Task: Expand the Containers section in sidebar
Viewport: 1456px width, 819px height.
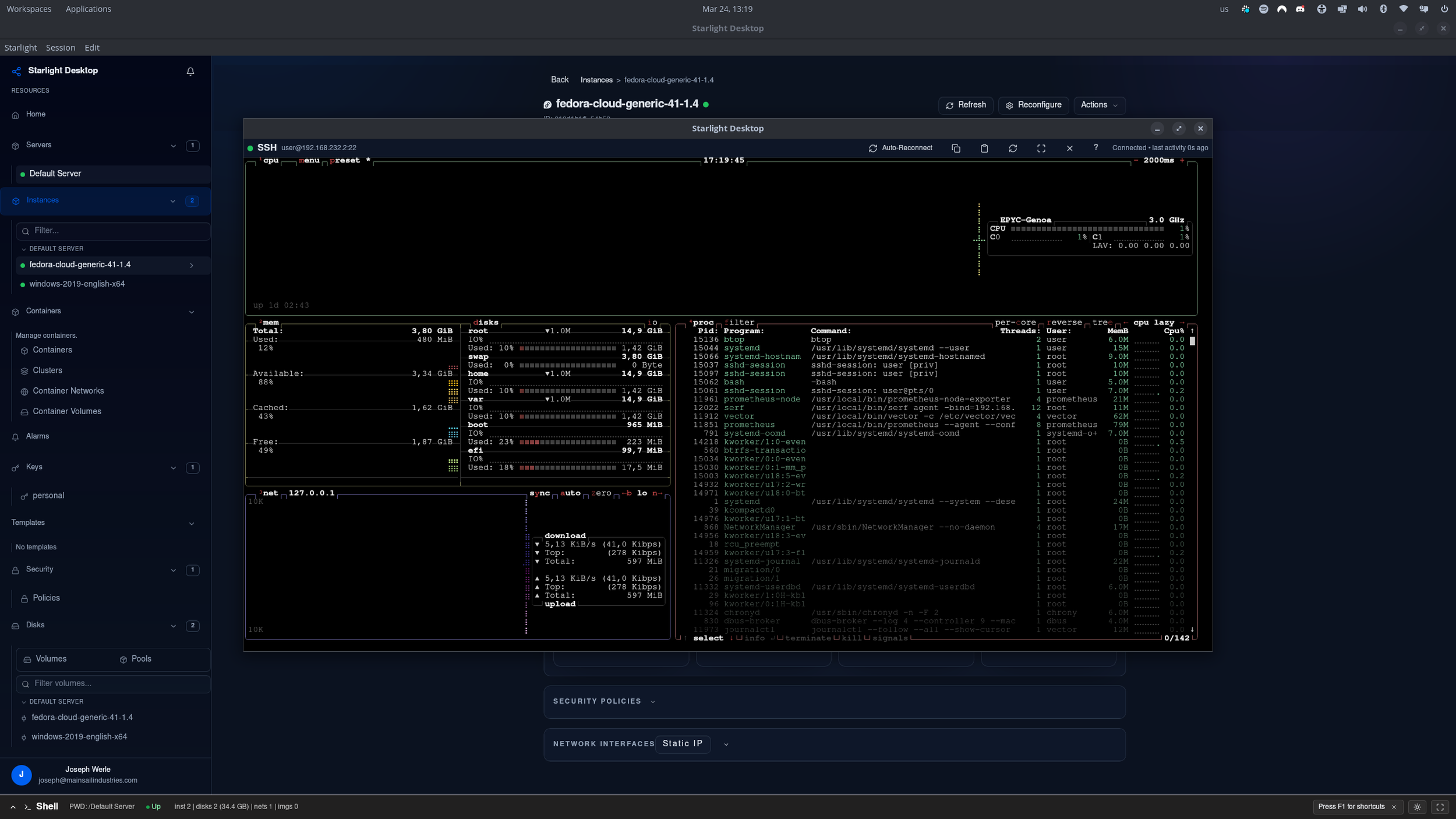Action: click(x=192, y=312)
